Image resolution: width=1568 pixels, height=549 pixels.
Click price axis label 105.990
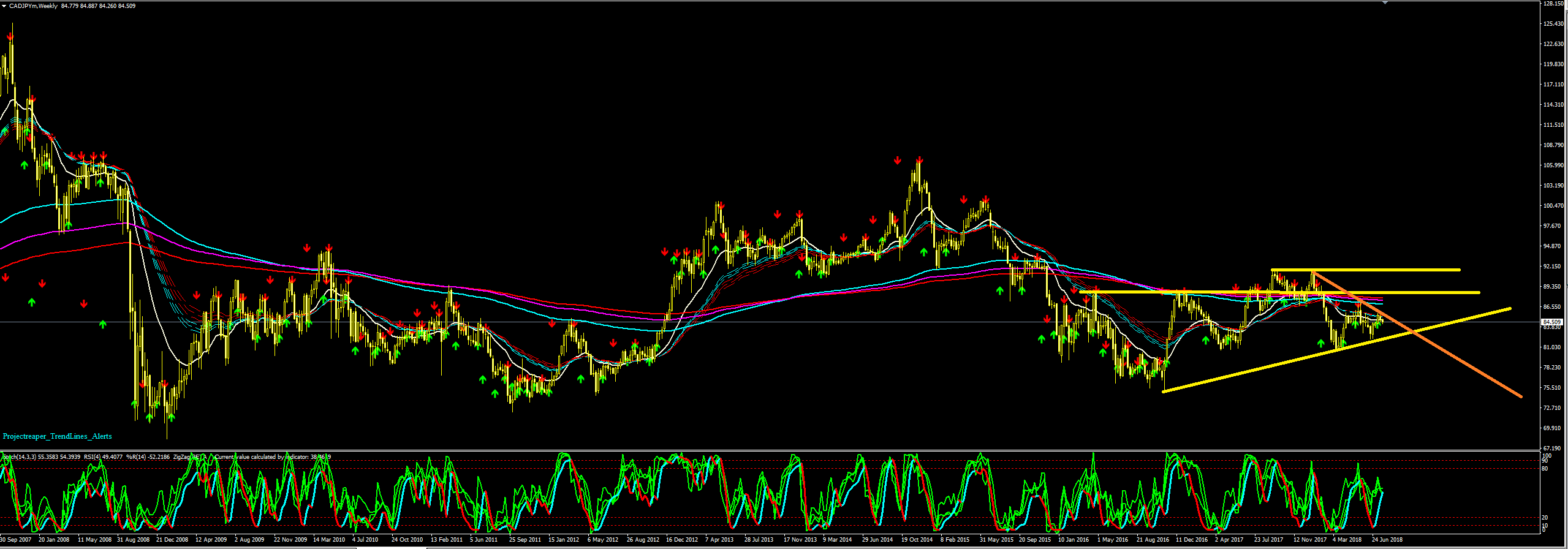[1553, 165]
